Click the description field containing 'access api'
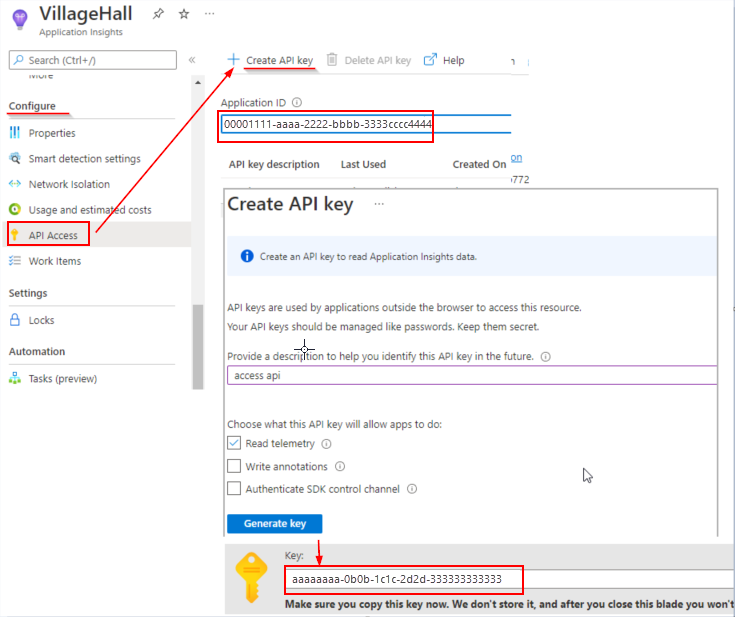 coord(472,376)
